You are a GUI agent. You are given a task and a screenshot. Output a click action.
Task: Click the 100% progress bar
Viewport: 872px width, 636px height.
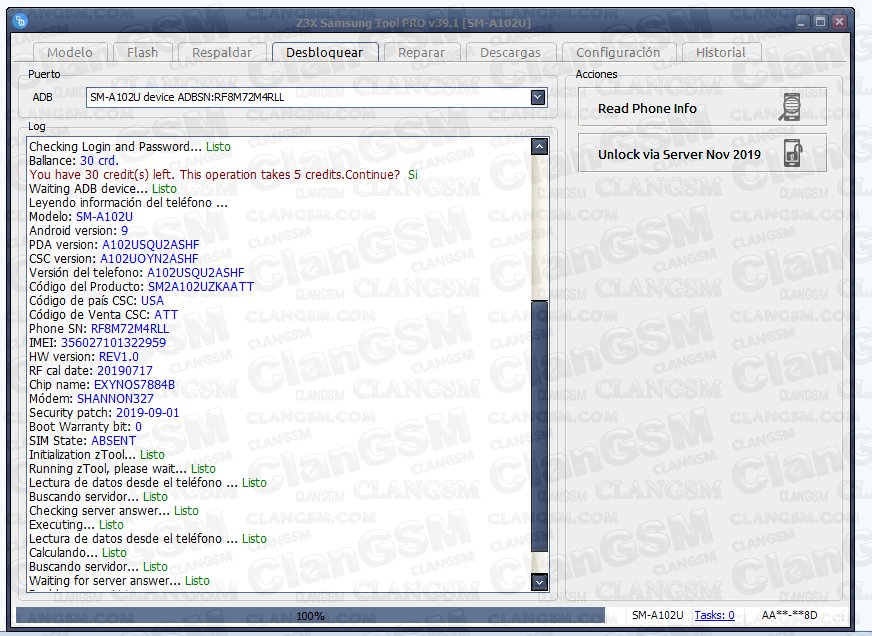310,615
